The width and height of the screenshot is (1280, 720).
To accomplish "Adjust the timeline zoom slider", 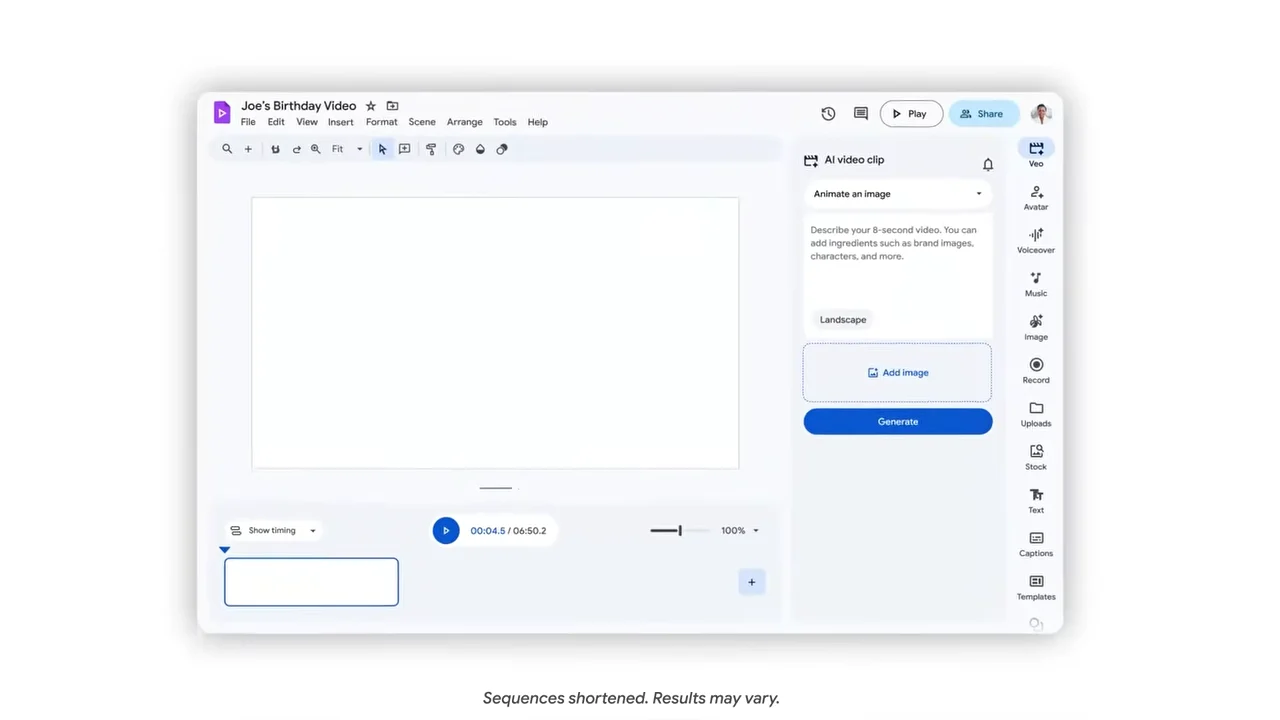I will point(679,531).
